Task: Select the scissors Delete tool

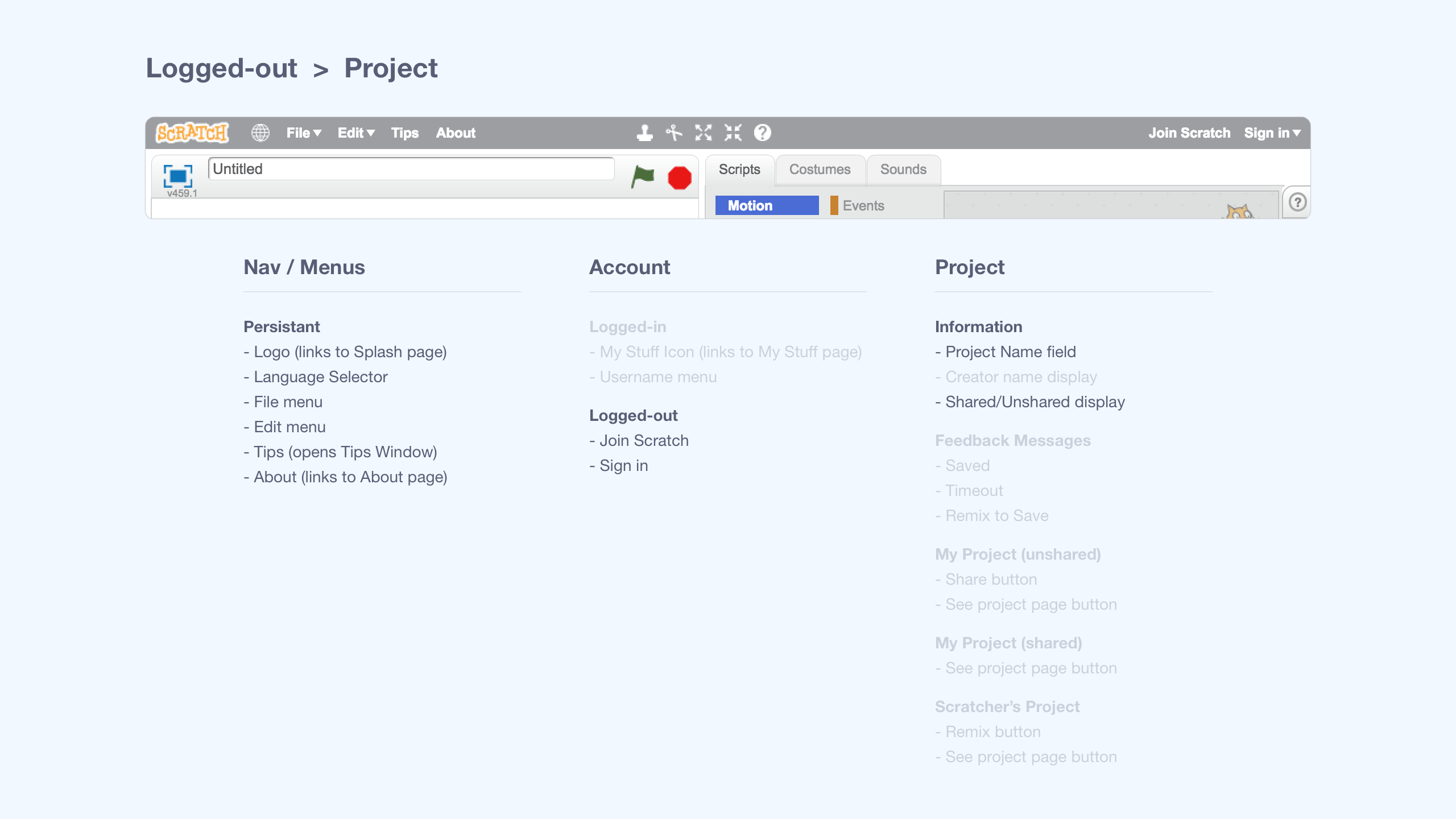Action: [x=674, y=133]
